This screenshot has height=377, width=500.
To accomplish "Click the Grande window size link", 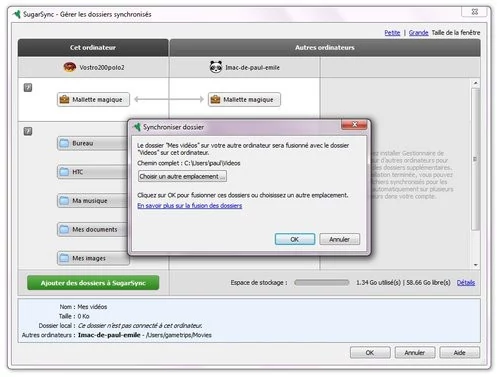I will click(418, 33).
